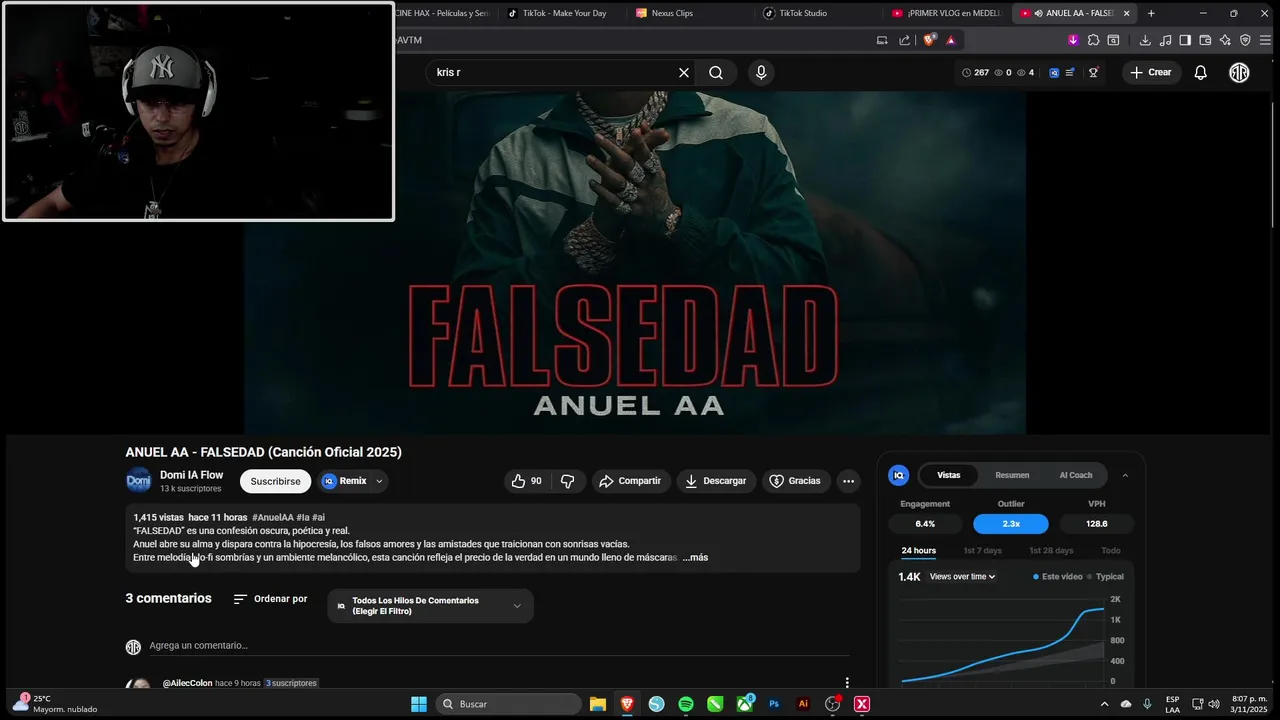
Task: Expand the description with ...más
Action: coord(695,557)
